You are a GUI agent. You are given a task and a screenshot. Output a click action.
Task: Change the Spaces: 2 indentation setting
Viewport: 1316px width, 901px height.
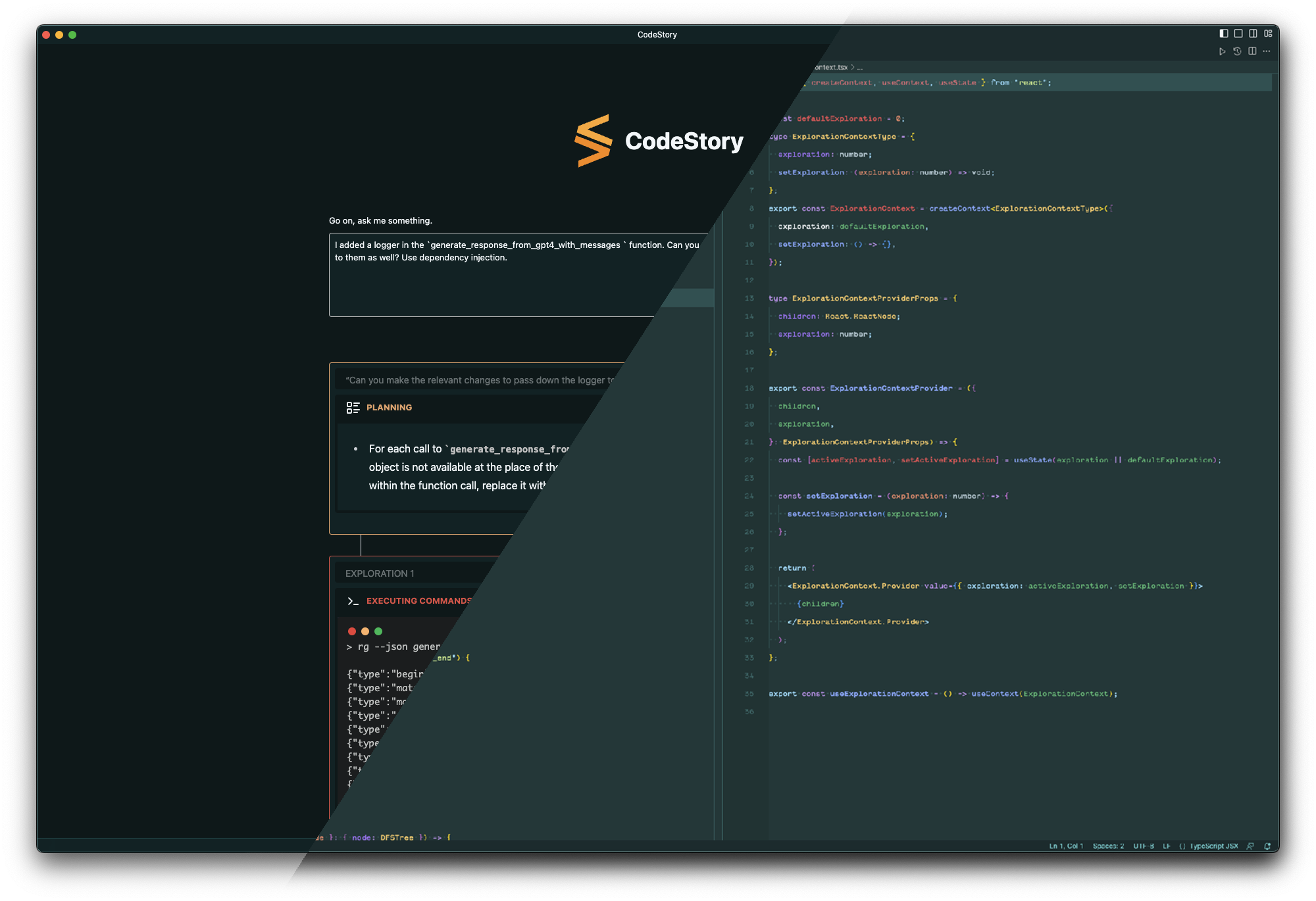coord(1108,846)
